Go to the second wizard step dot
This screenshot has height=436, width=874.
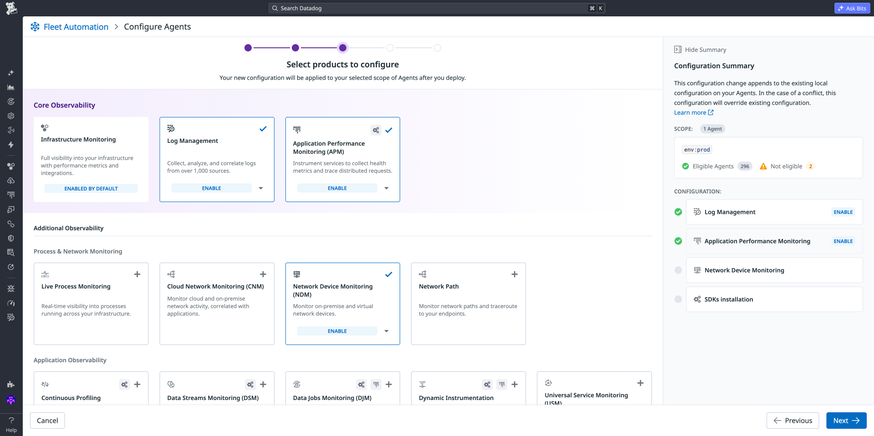[x=295, y=48]
